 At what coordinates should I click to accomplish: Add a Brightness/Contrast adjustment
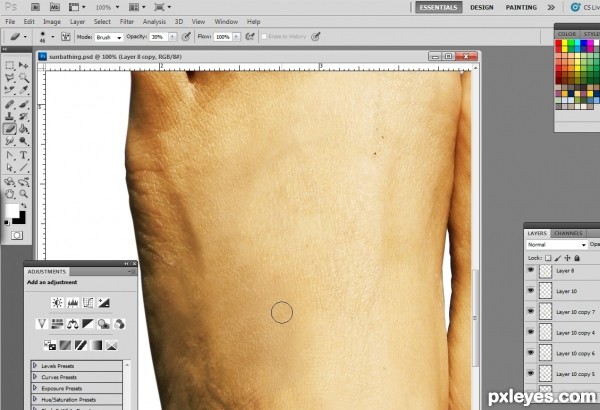(x=57, y=303)
